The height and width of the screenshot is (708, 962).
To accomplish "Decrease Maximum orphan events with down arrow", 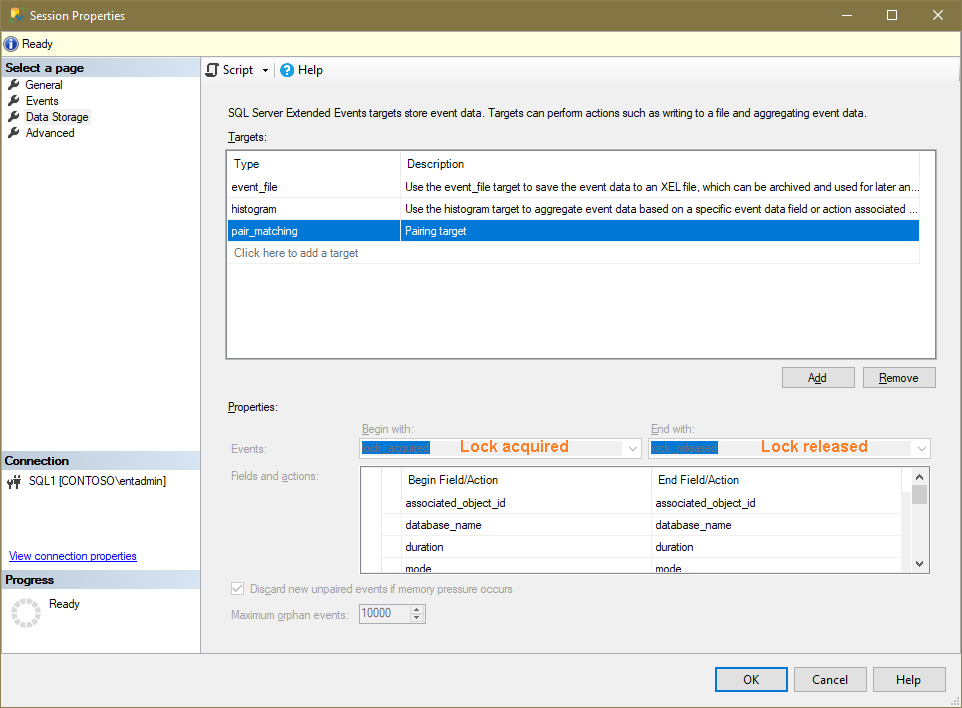I will pyautogui.click(x=417, y=618).
